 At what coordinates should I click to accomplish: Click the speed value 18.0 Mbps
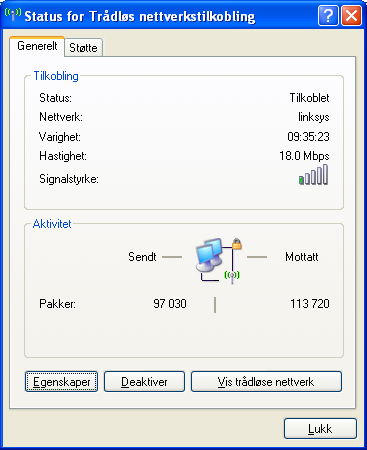[304, 156]
